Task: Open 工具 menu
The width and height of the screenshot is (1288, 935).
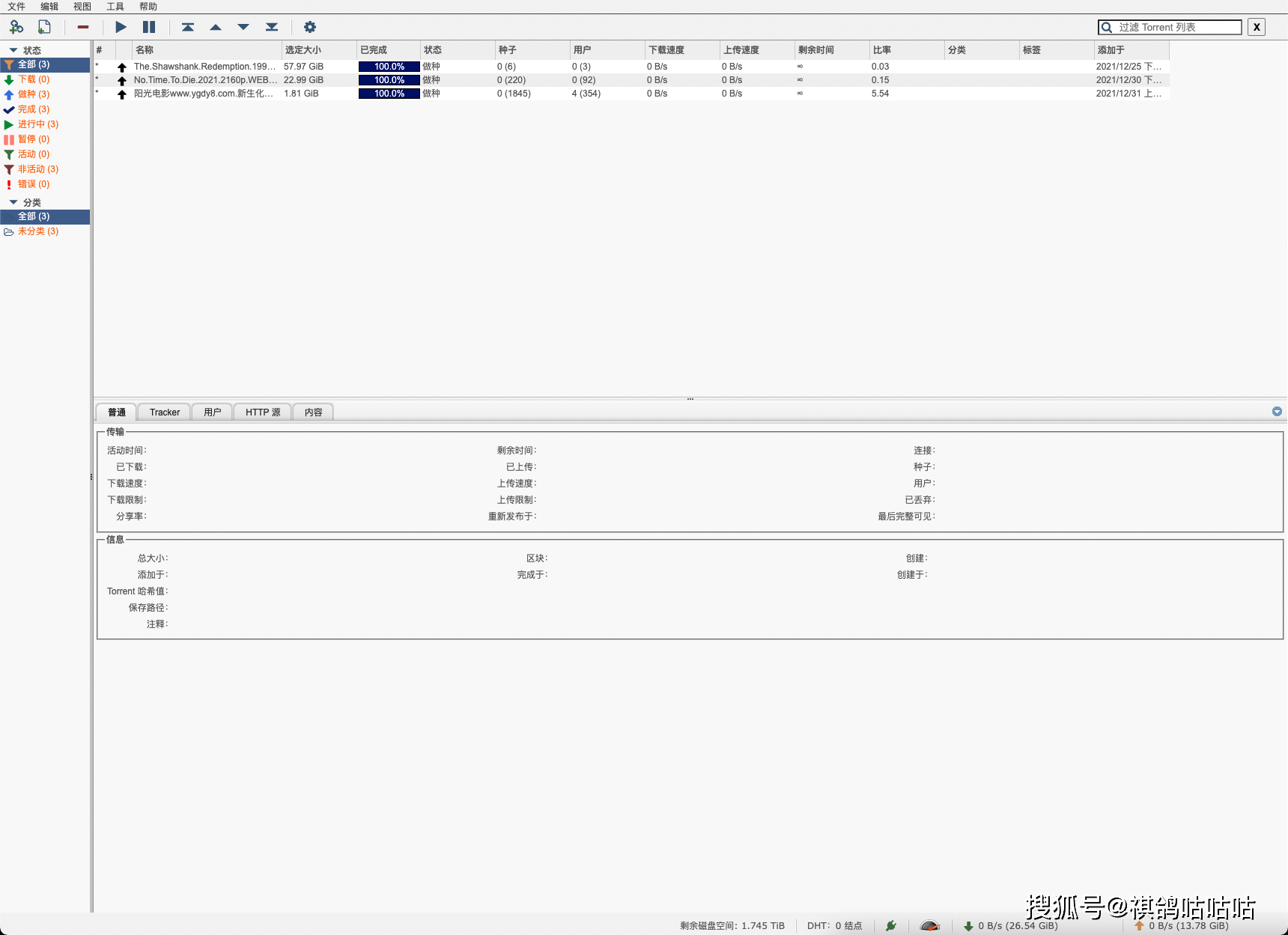Action: click(115, 7)
